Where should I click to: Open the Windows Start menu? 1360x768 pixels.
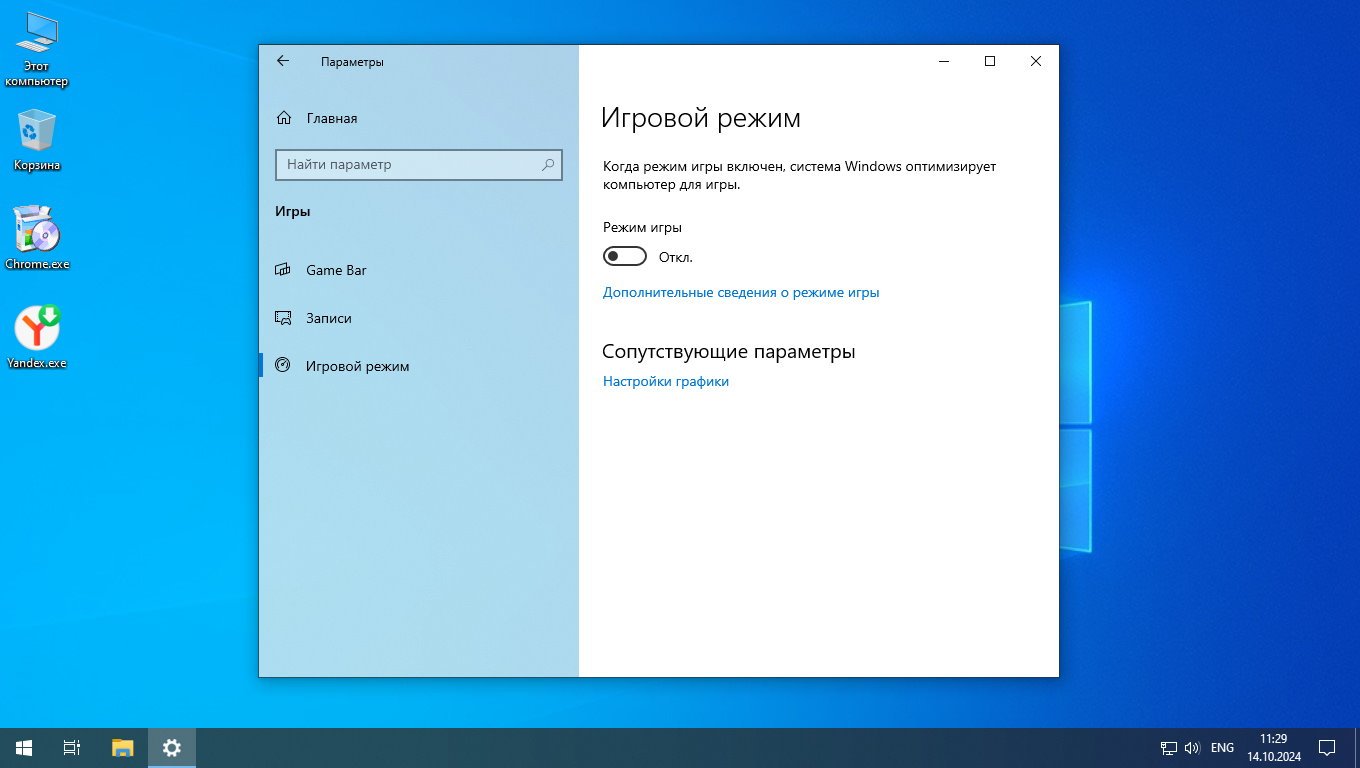tap(24, 747)
